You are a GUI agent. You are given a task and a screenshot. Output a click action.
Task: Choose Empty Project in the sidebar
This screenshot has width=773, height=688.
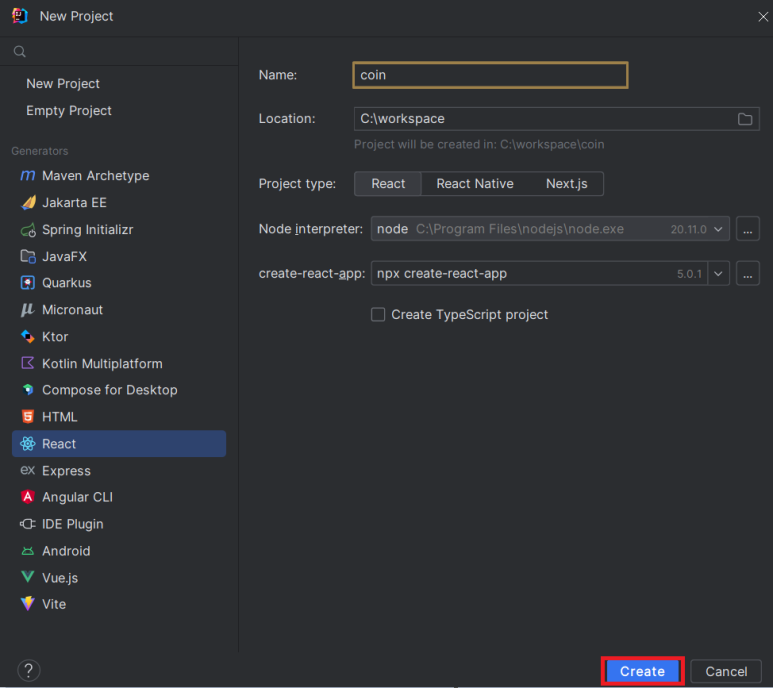click(69, 110)
